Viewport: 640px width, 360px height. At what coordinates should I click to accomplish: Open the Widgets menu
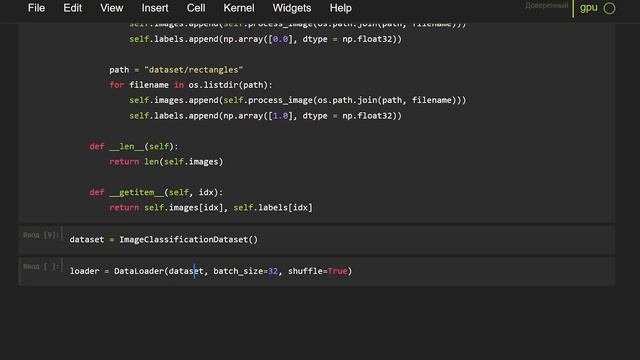(x=292, y=8)
